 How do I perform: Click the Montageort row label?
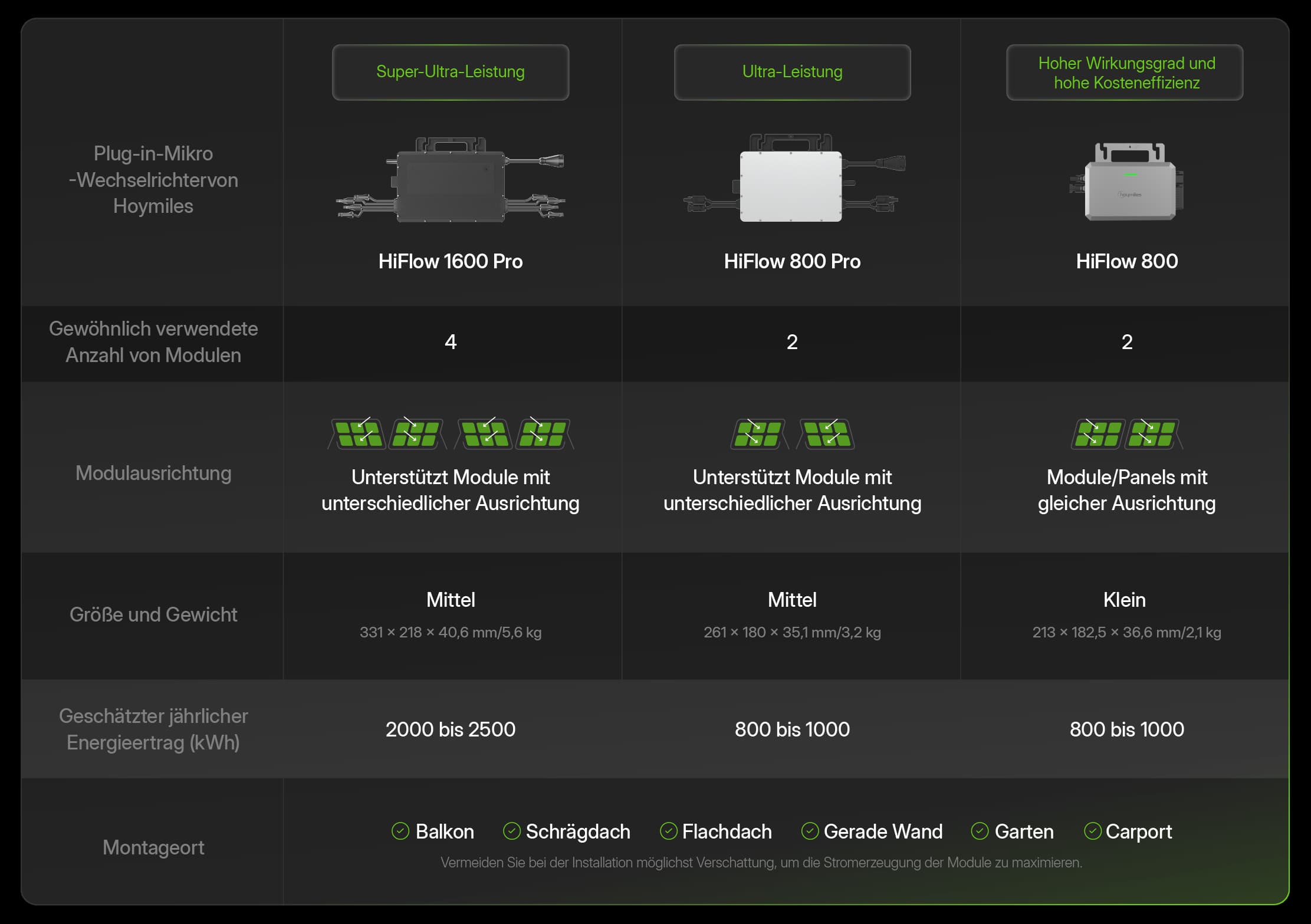(153, 847)
